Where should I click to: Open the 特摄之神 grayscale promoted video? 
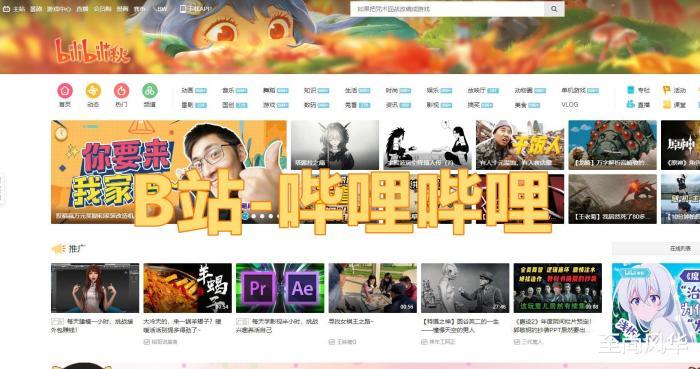(465, 288)
